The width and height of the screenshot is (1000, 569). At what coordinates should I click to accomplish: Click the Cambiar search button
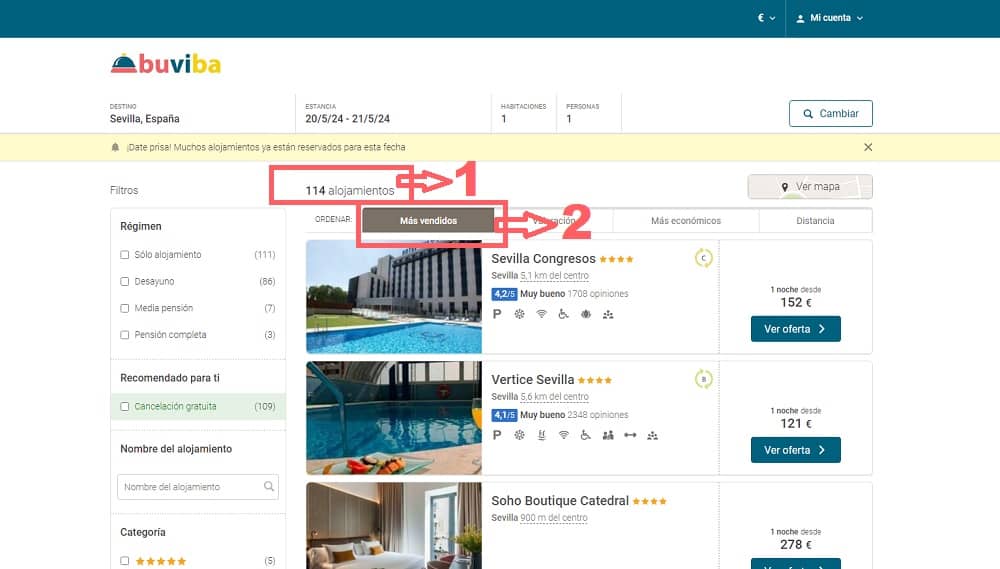click(830, 114)
